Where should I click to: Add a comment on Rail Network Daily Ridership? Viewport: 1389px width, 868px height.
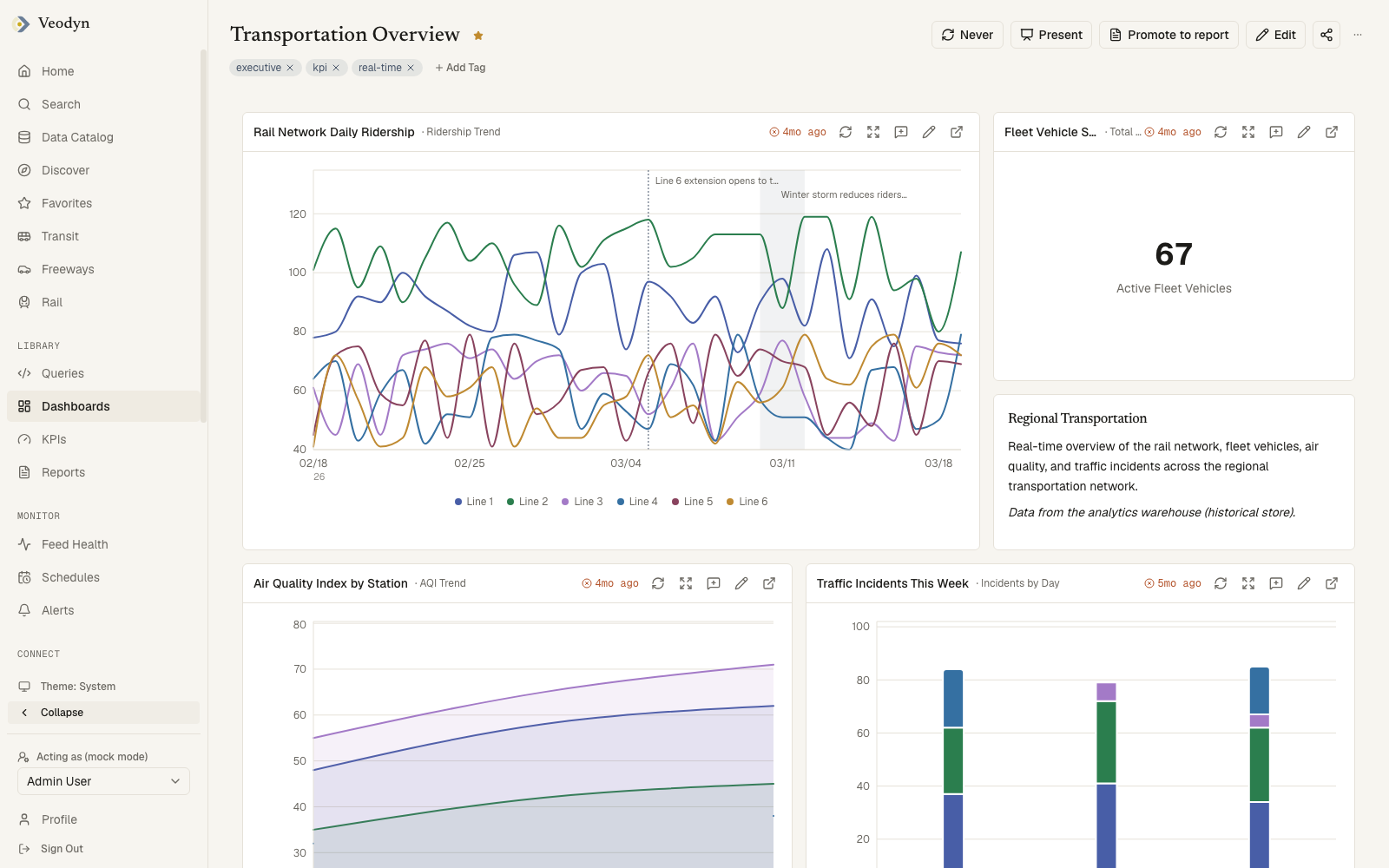(x=901, y=132)
